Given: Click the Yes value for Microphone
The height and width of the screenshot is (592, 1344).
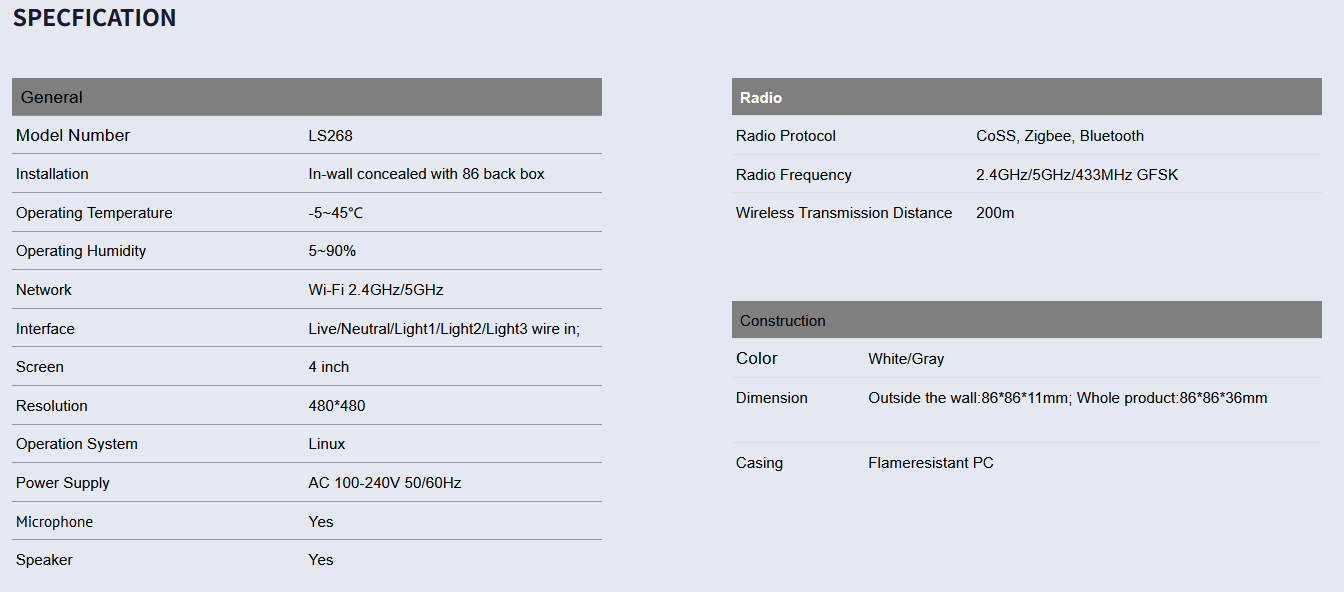Looking at the screenshot, I should click(321, 522).
